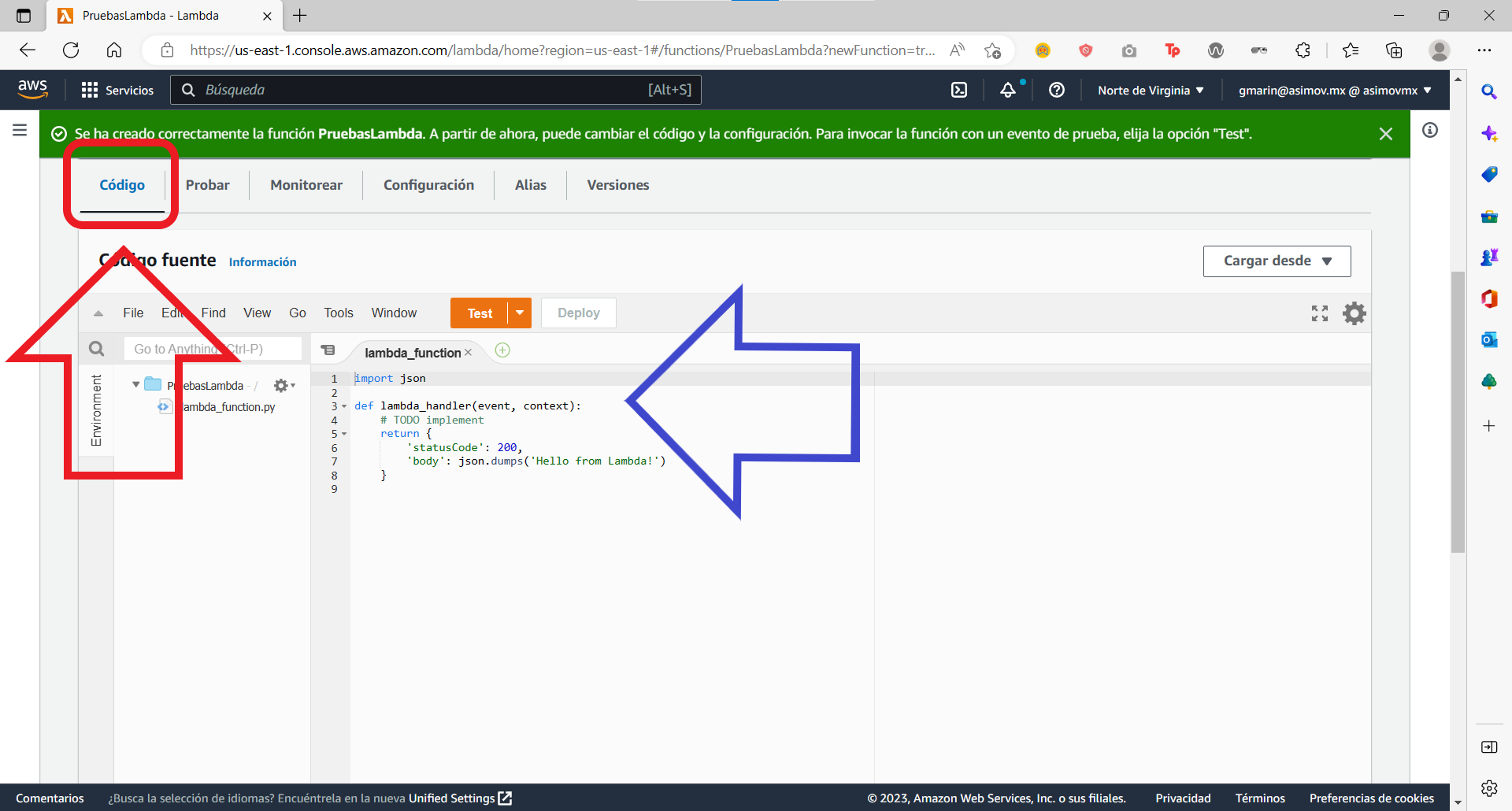Open the Tools menu in editor
1512x811 pixels.
[x=339, y=313]
